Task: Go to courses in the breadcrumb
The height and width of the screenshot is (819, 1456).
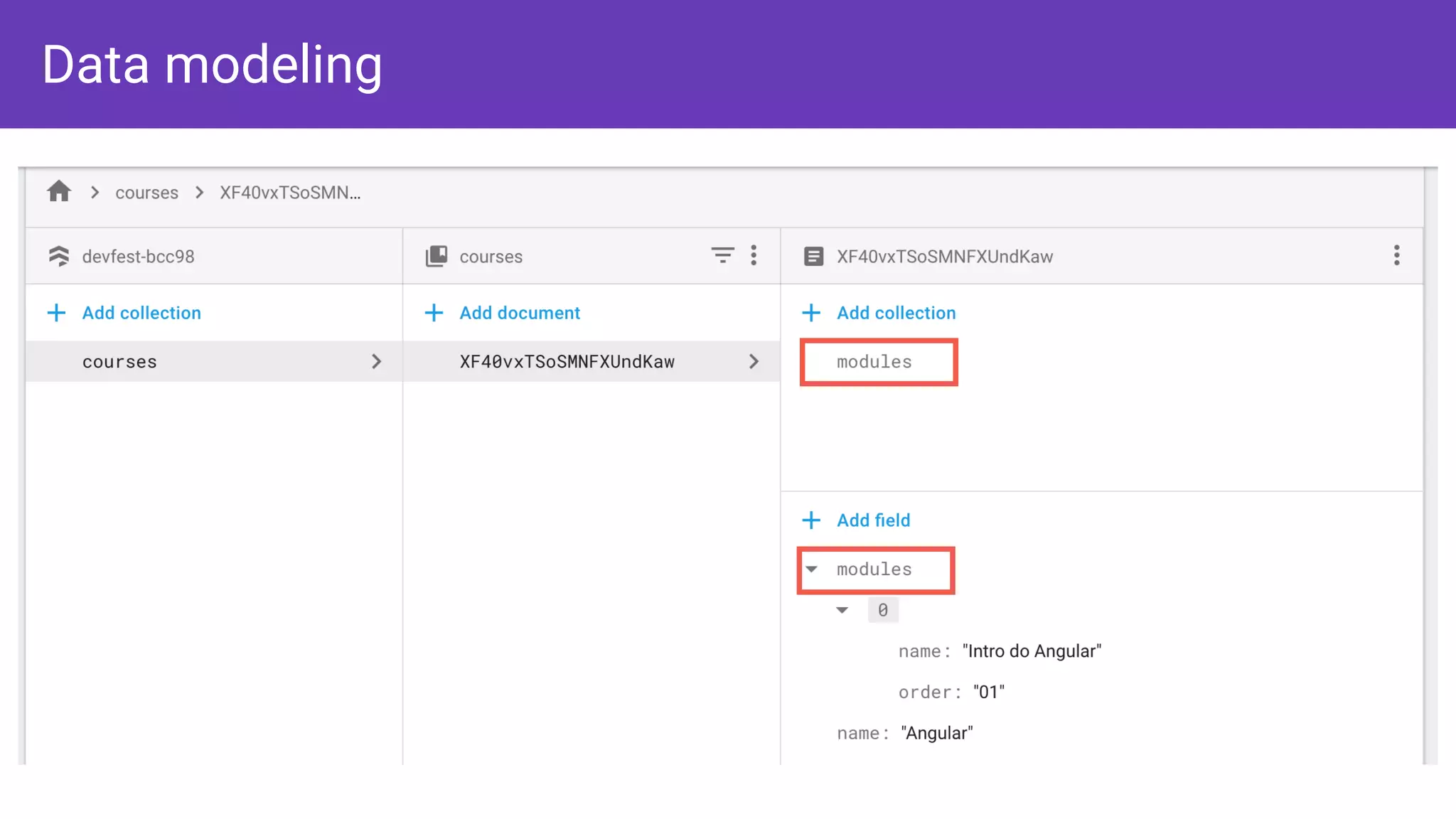Action: [146, 193]
